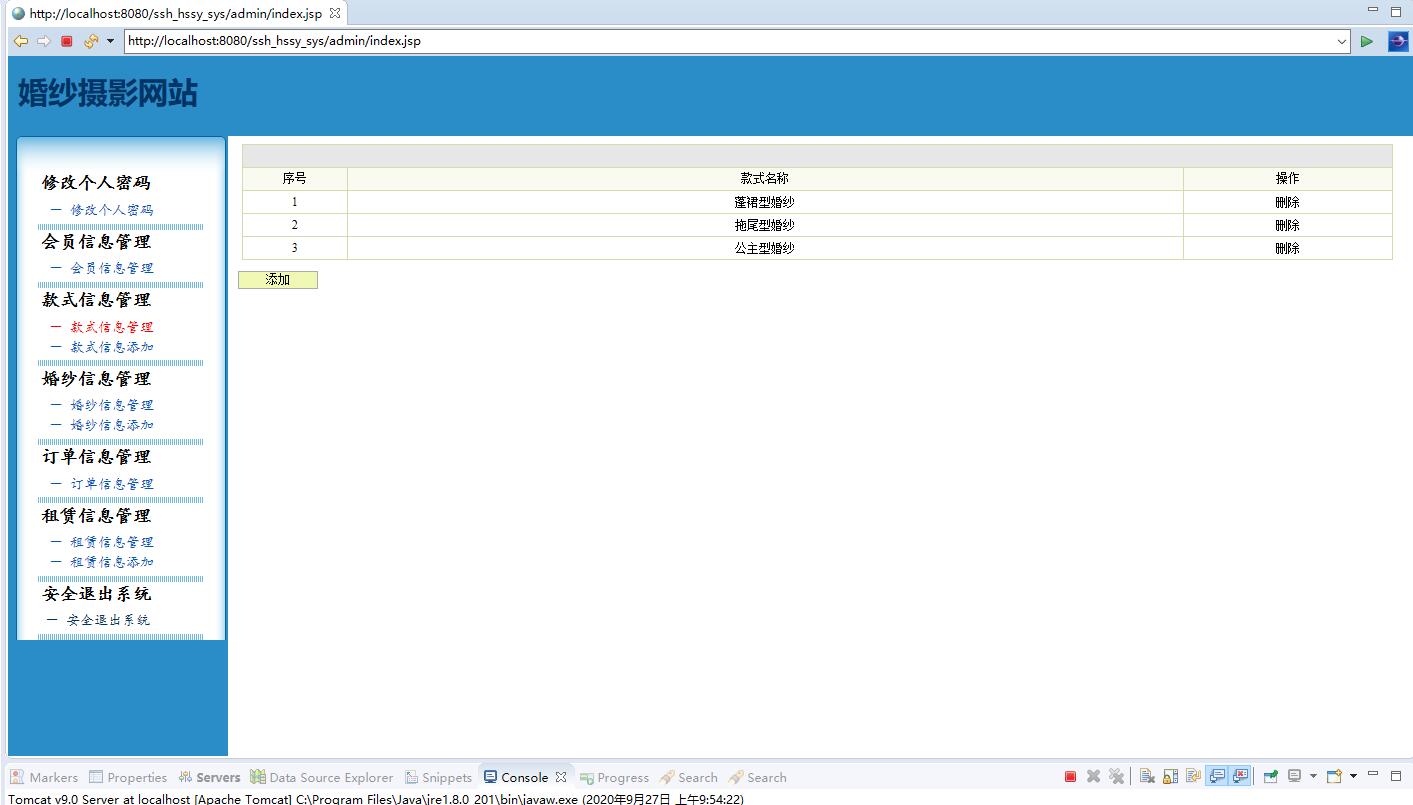Viewport: 1413px width, 805px height.
Task: Switch to the Snippets tab
Action: 439,777
